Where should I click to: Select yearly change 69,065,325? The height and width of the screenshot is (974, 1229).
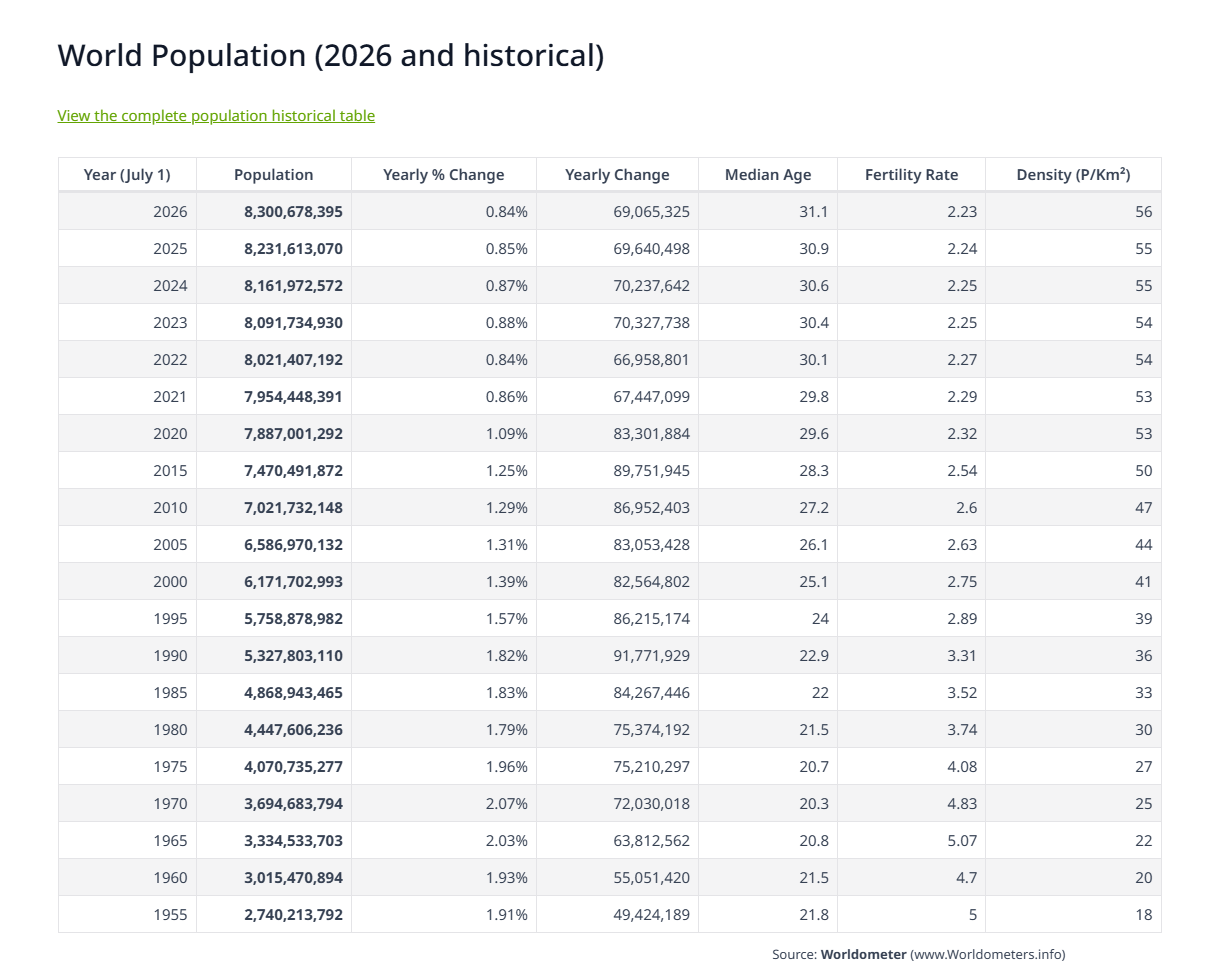651,211
